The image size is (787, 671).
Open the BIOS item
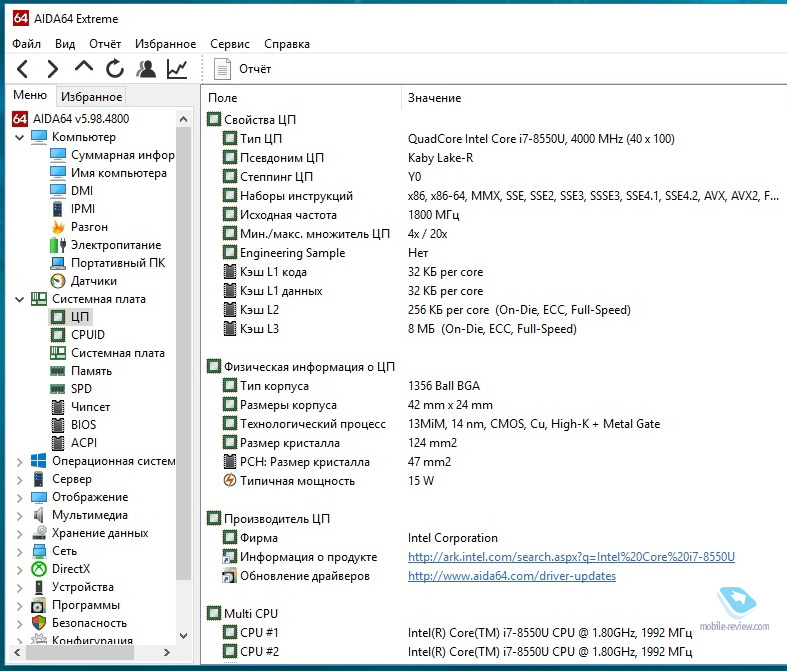[x=73, y=425]
